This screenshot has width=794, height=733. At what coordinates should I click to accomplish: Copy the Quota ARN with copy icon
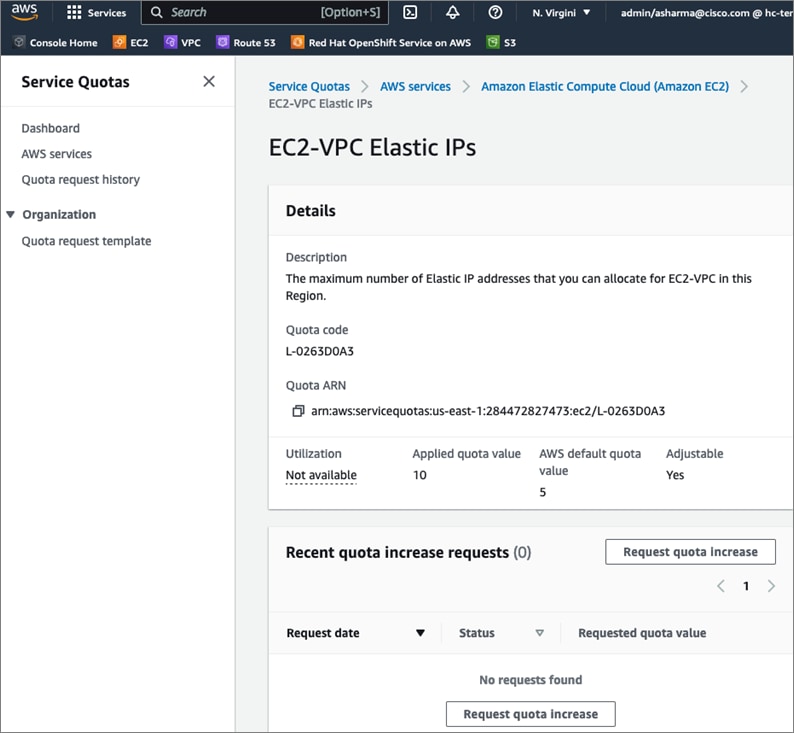coord(298,411)
